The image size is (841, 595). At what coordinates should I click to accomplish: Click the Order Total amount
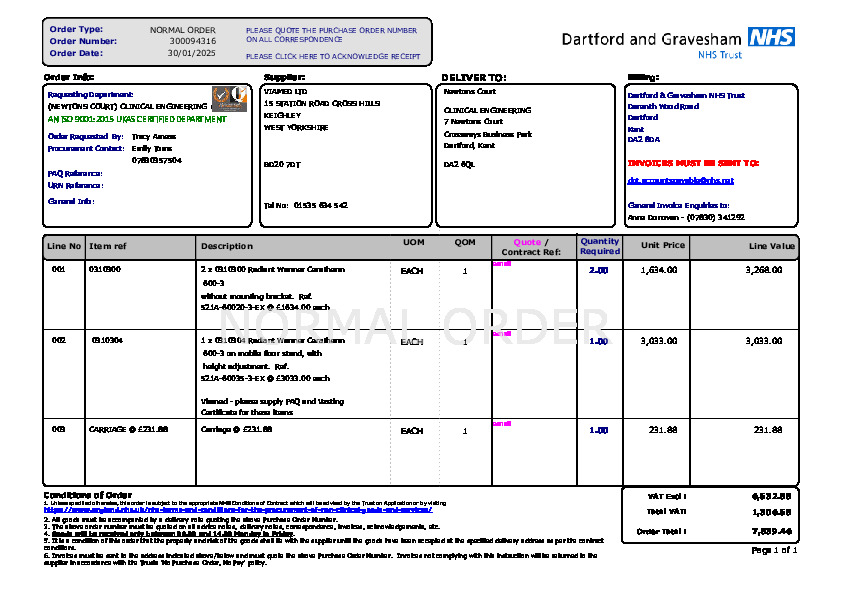(771, 531)
